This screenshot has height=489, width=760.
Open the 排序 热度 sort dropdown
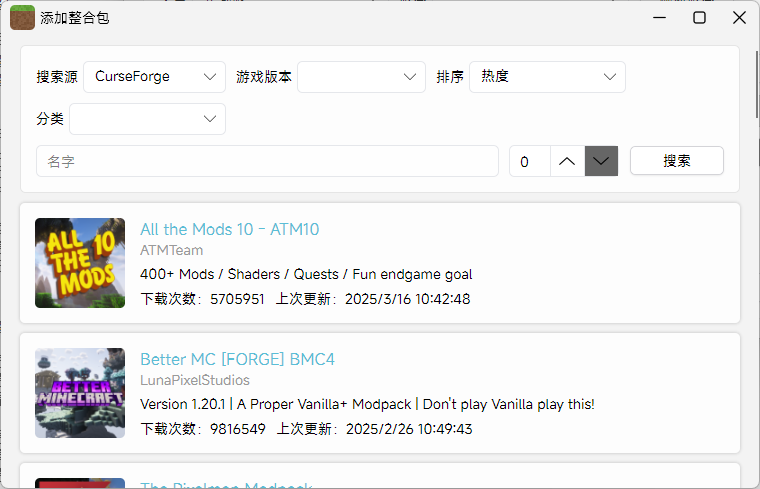(x=547, y=77)
